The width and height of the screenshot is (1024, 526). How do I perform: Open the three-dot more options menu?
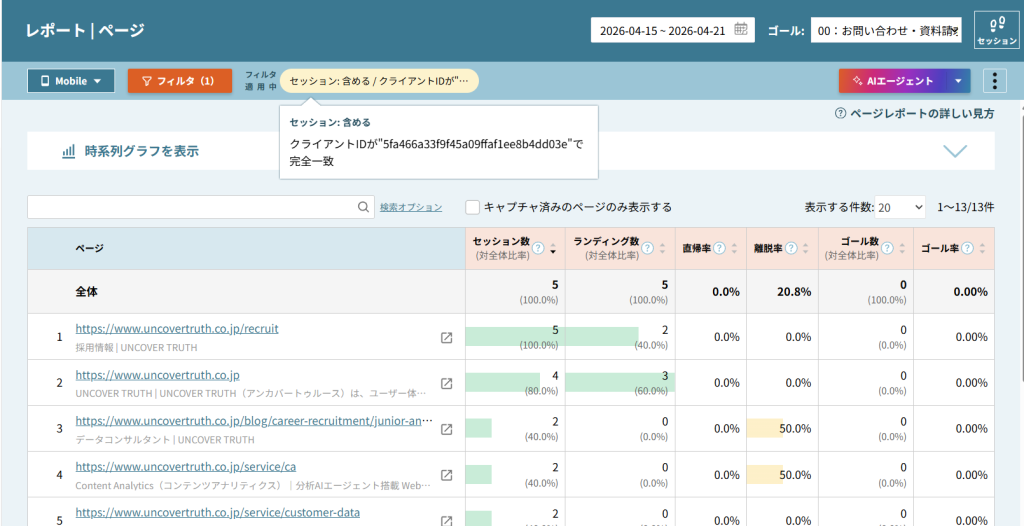(994, 81)
